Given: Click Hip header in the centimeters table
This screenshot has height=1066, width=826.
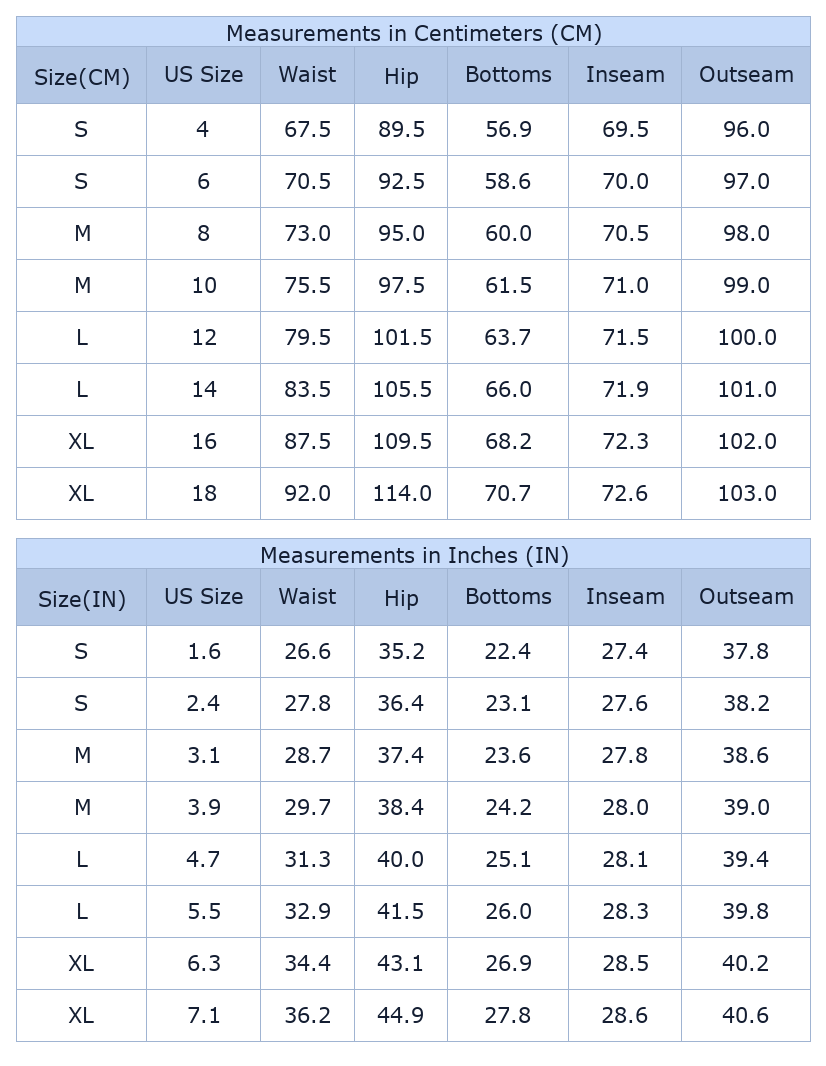Looking at the screenshot, I should [x=401, y=77].
